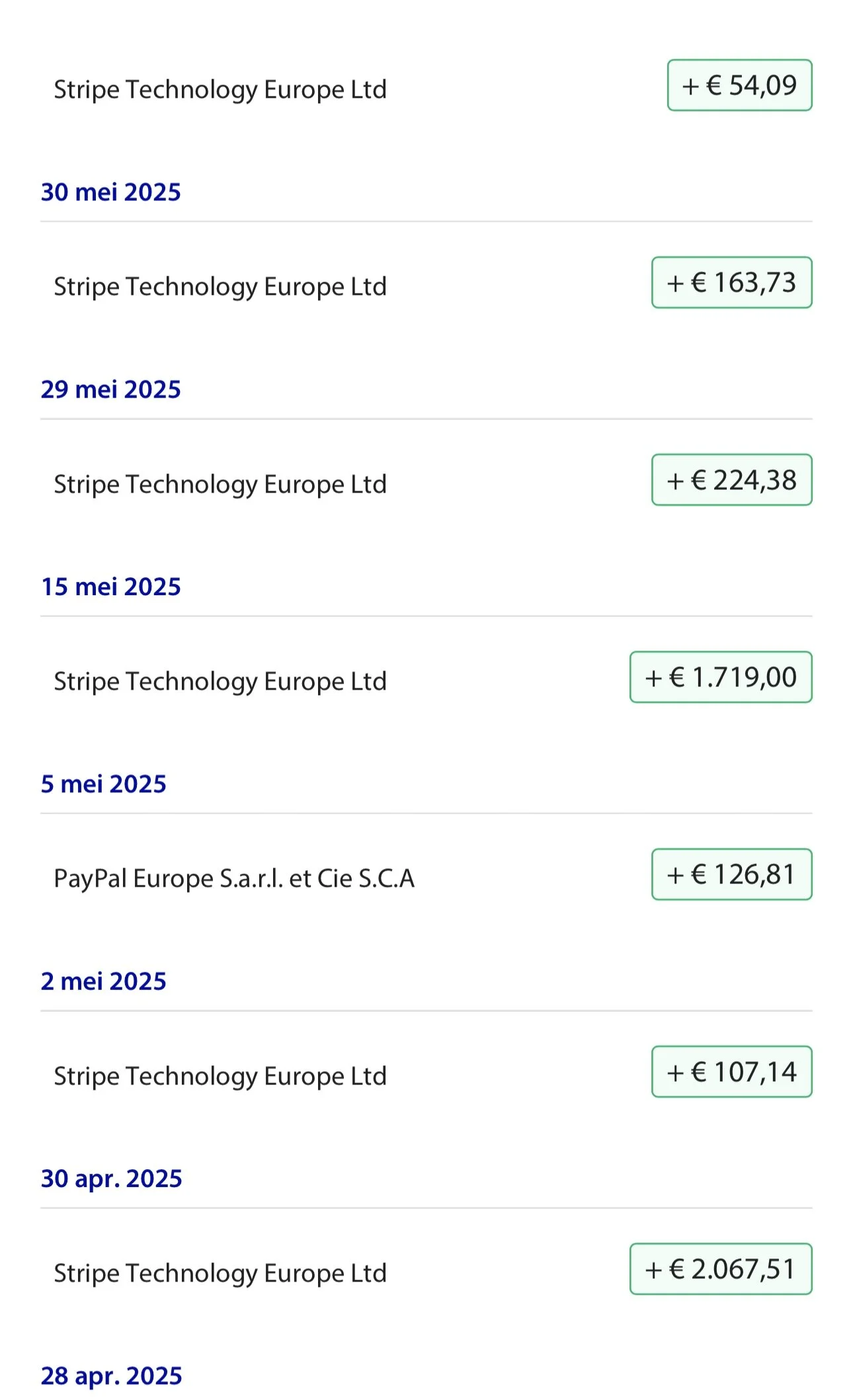This screenshot has width=853, height=1400.
Task: Open the PayPal Europe S.a.r.l. transaction
Action: click(426, 876)
